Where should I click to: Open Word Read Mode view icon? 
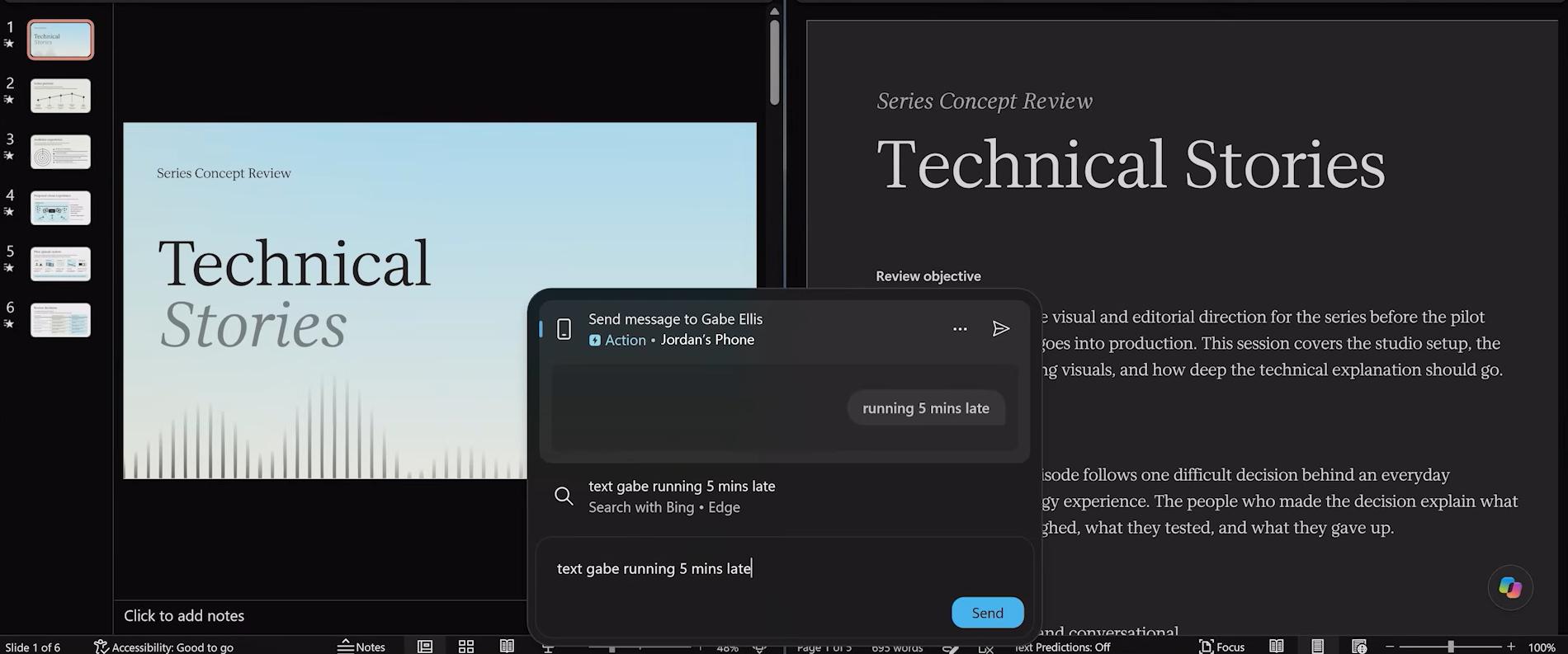pos(1277,647)
